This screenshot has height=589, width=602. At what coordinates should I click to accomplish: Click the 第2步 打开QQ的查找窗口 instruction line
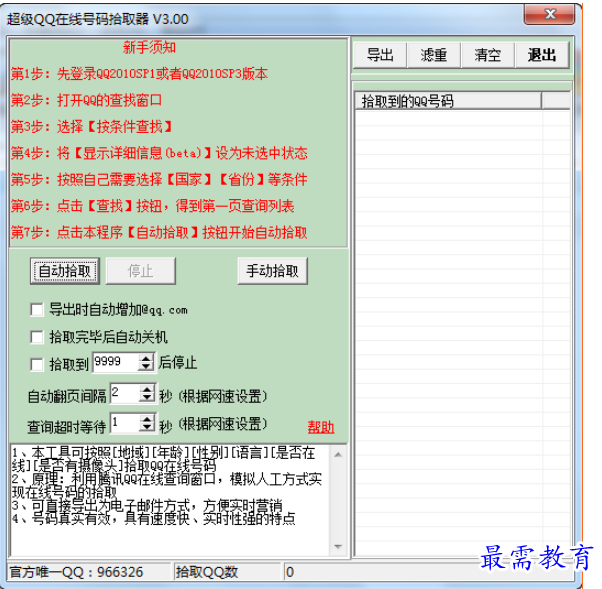[x=86, y=100]
